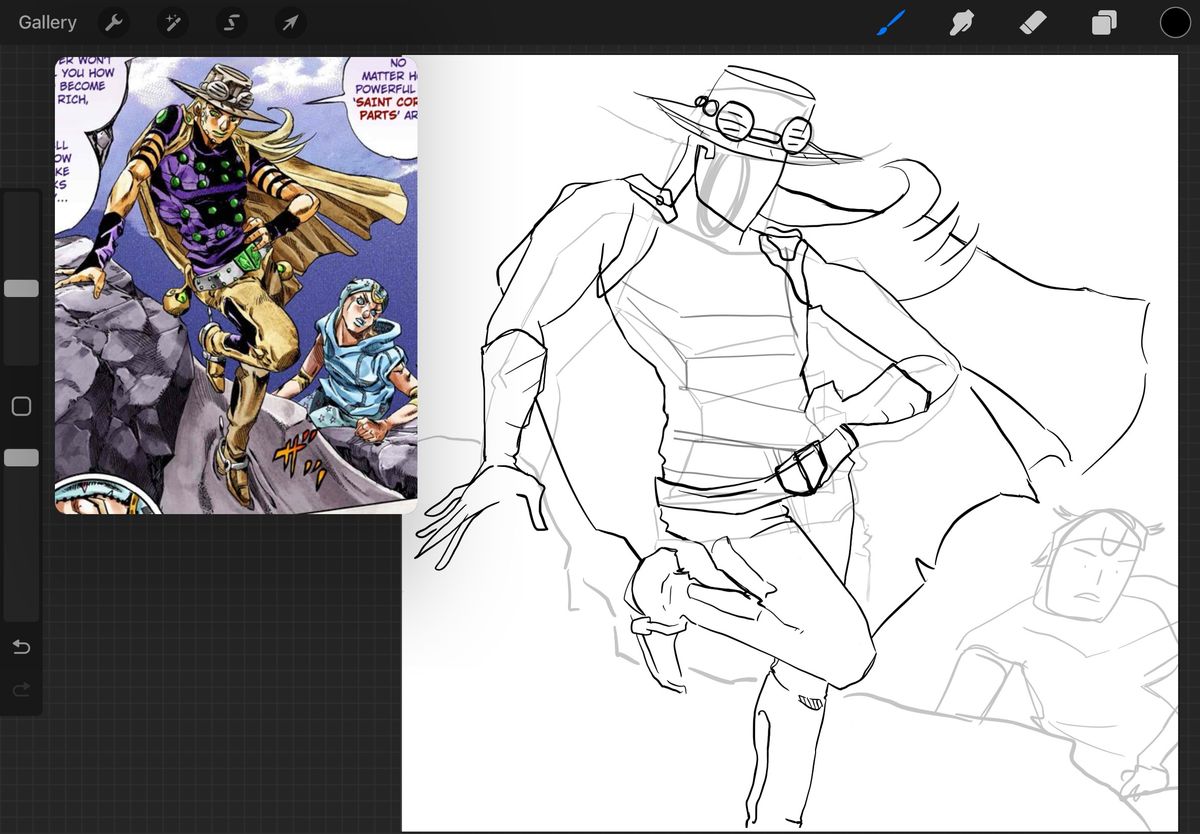Viewport: 1200px width, 834px height.
Task: Tap the floating reference image window
Action: [236, 285]
